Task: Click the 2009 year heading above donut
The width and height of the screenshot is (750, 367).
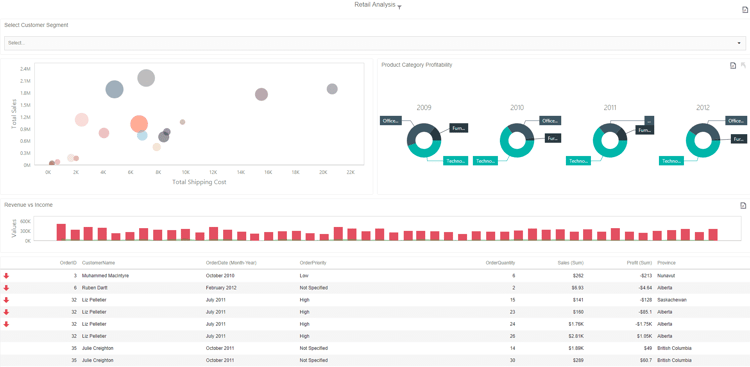Action: [424, 108]
